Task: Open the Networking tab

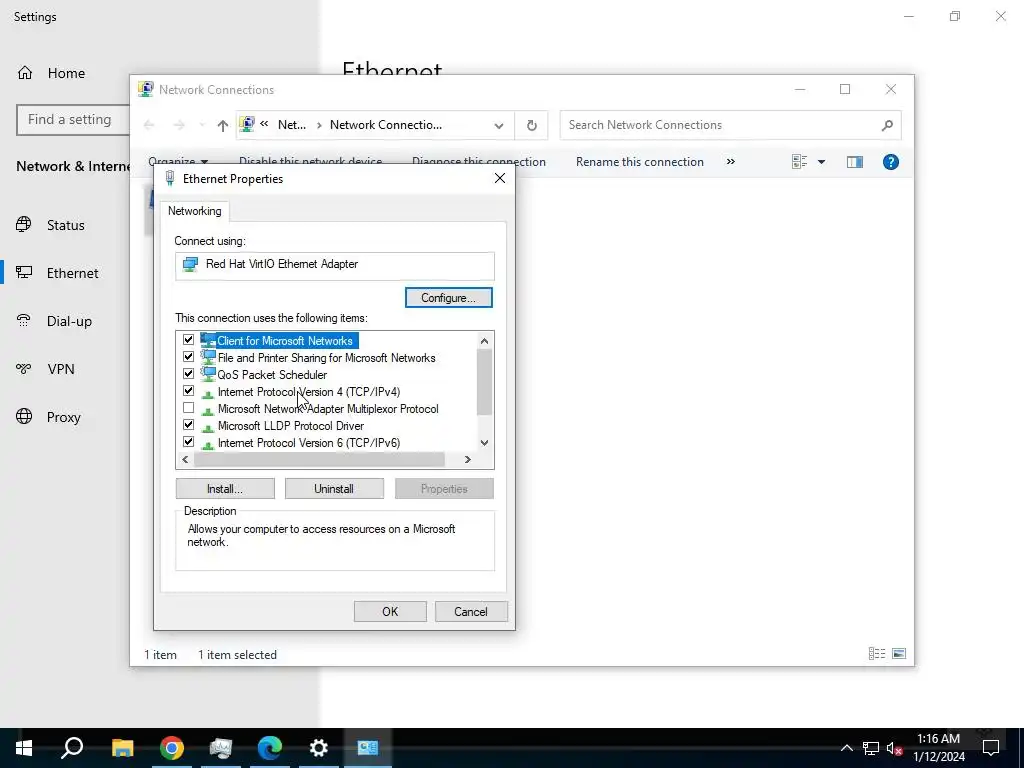Action: click(x=195, y=211)
